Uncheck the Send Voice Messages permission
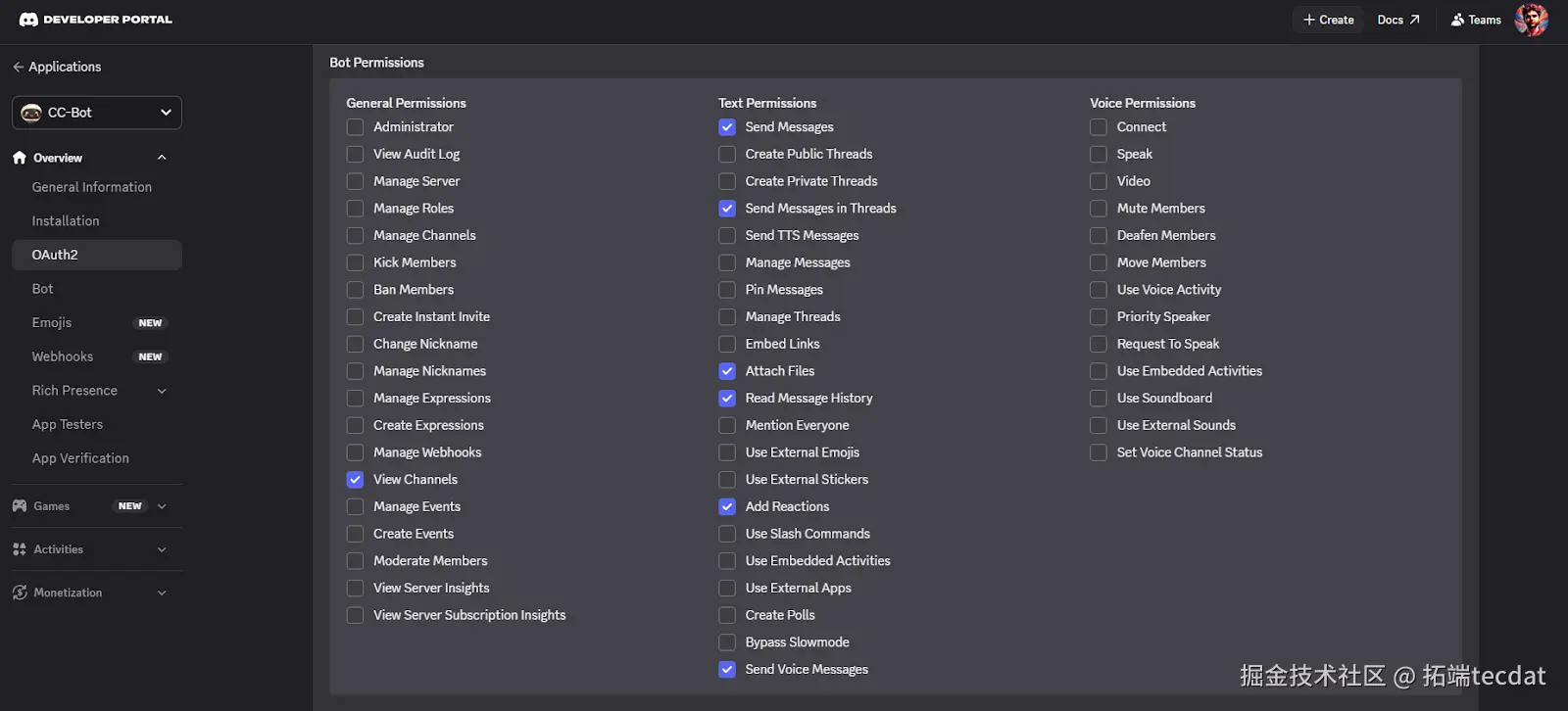This screenshot has width=1568, height=711. pos(727,670)
